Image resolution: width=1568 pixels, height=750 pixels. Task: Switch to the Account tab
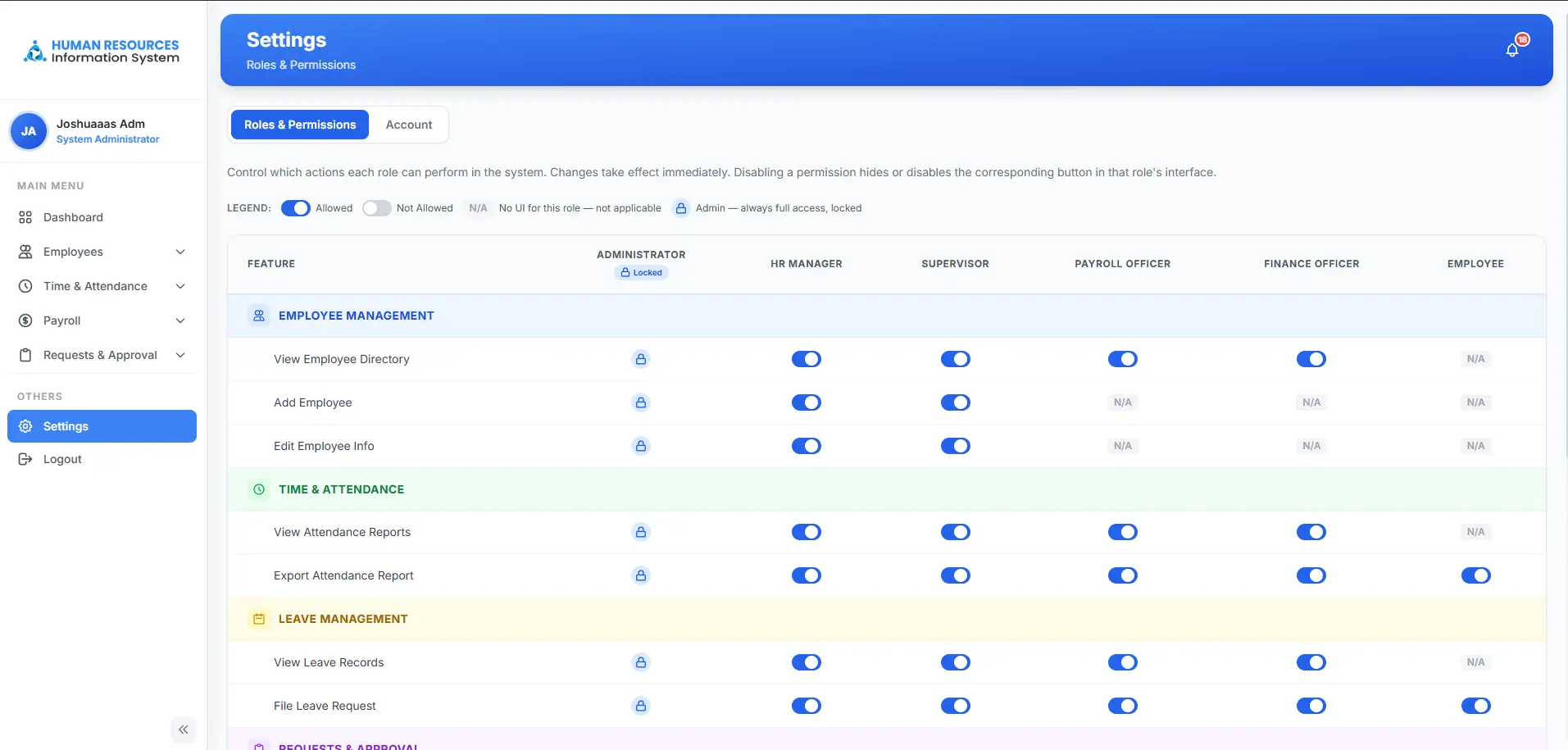[x=409, y=125]
